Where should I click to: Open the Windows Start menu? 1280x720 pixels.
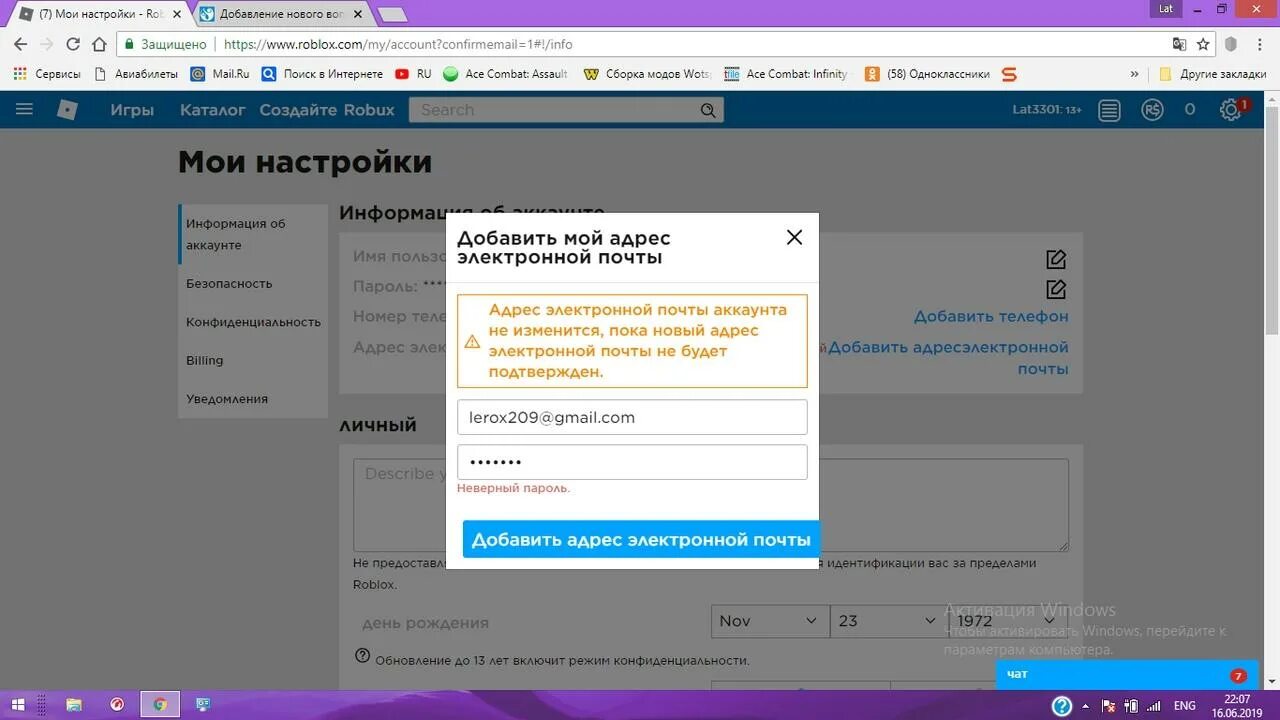tap(19, 705)
